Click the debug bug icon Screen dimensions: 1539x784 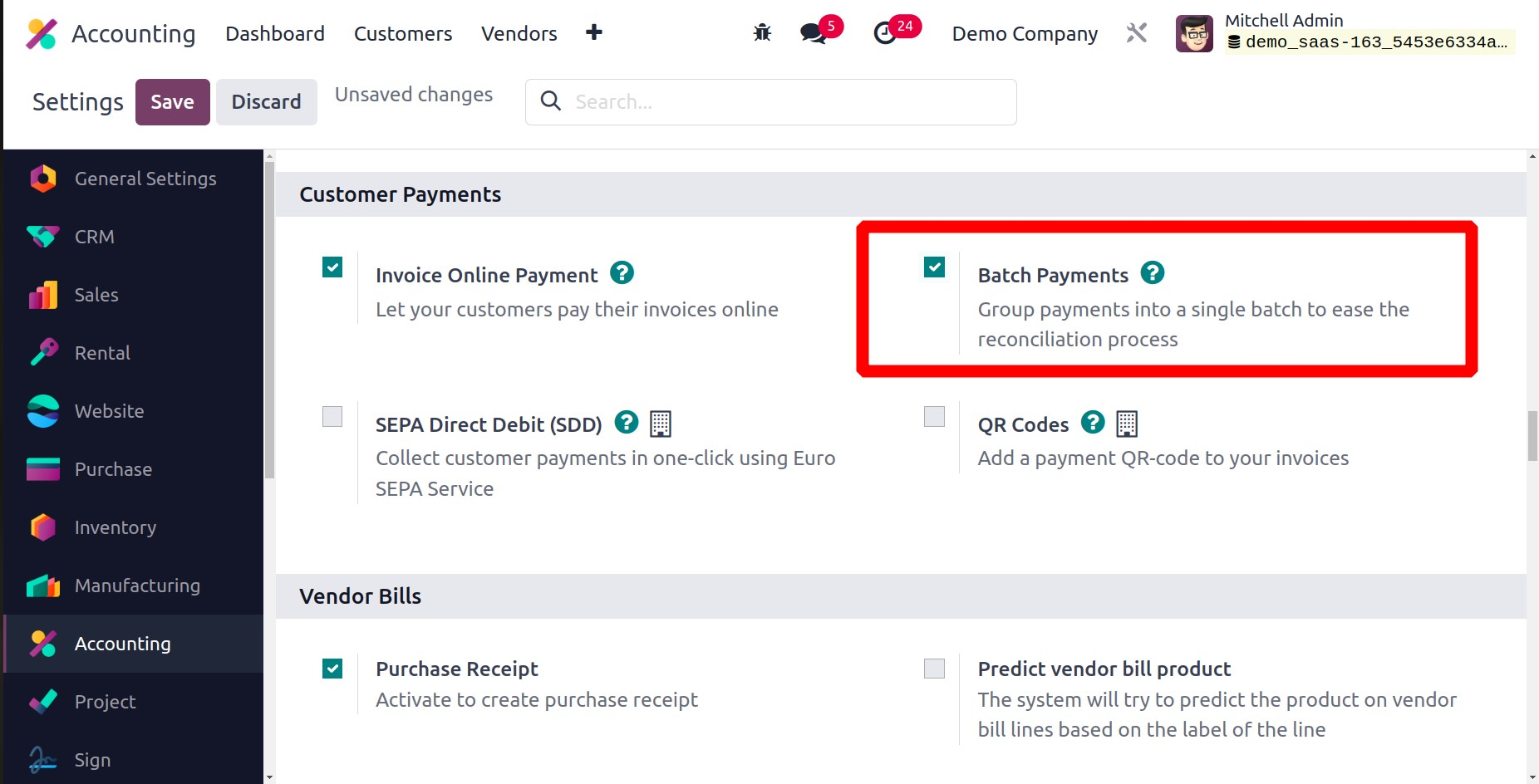[762, 33]
